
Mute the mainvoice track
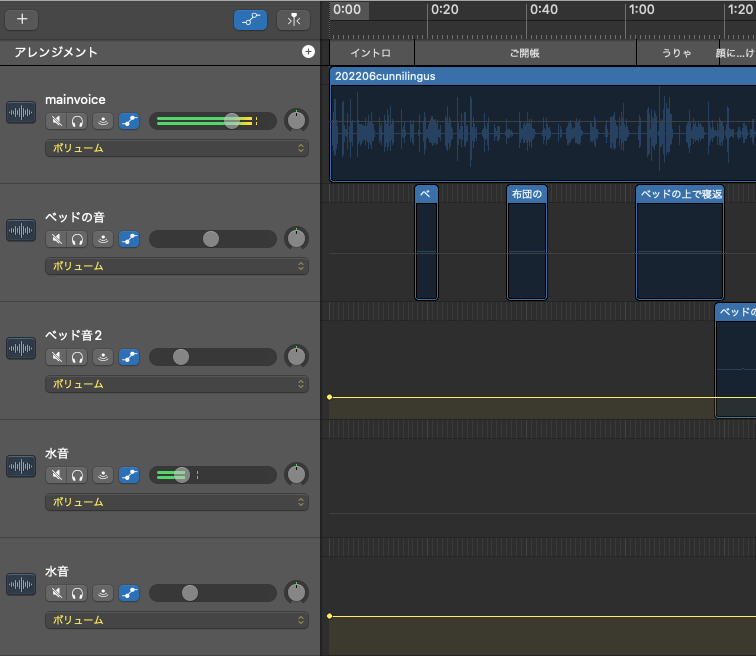[56, 121]
